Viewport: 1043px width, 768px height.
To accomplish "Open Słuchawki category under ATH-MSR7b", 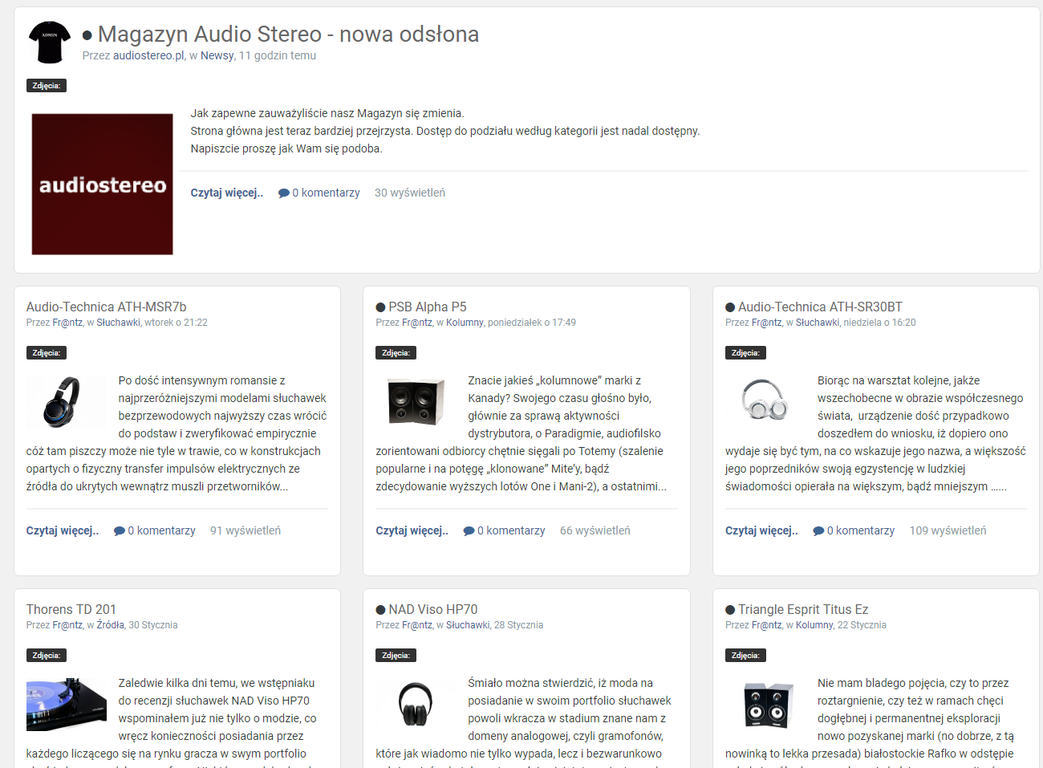I will pos(118,322).
